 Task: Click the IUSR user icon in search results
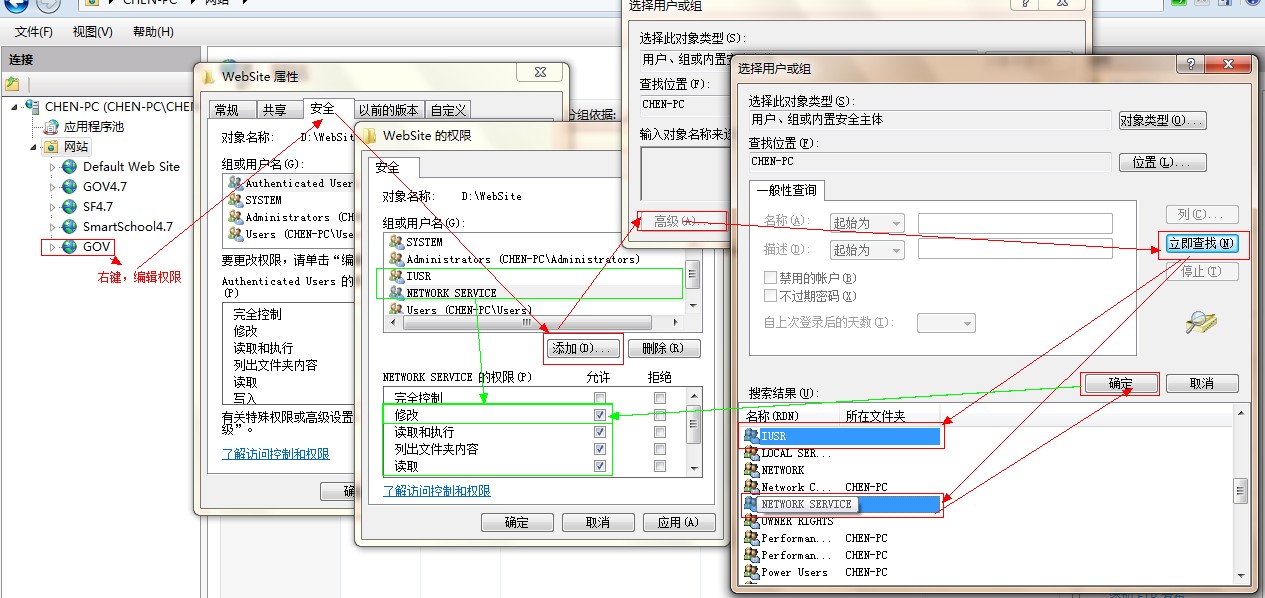click(752, 436)
